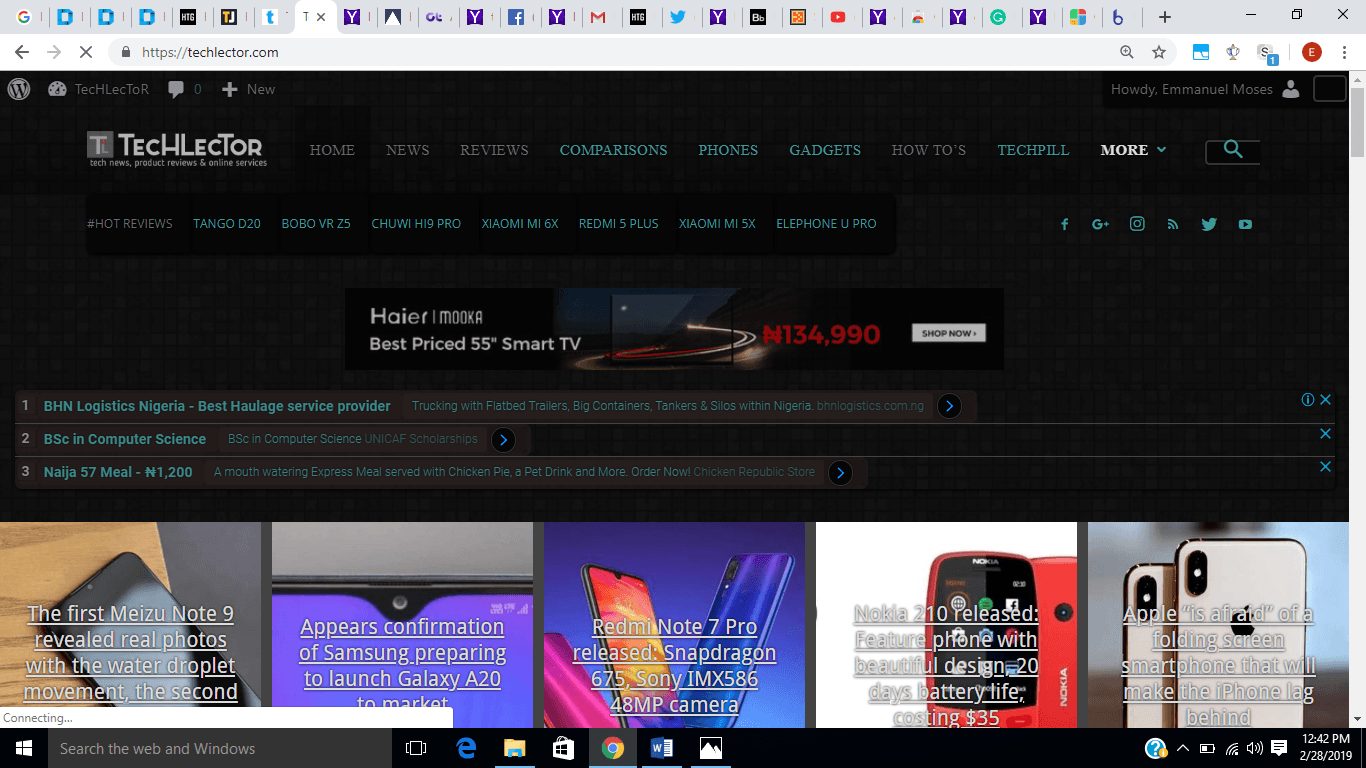Viewport: 1366px width, 768px height.
Task: Click the zoom magnifier icon in address bar
Action: click(1127, 52)
